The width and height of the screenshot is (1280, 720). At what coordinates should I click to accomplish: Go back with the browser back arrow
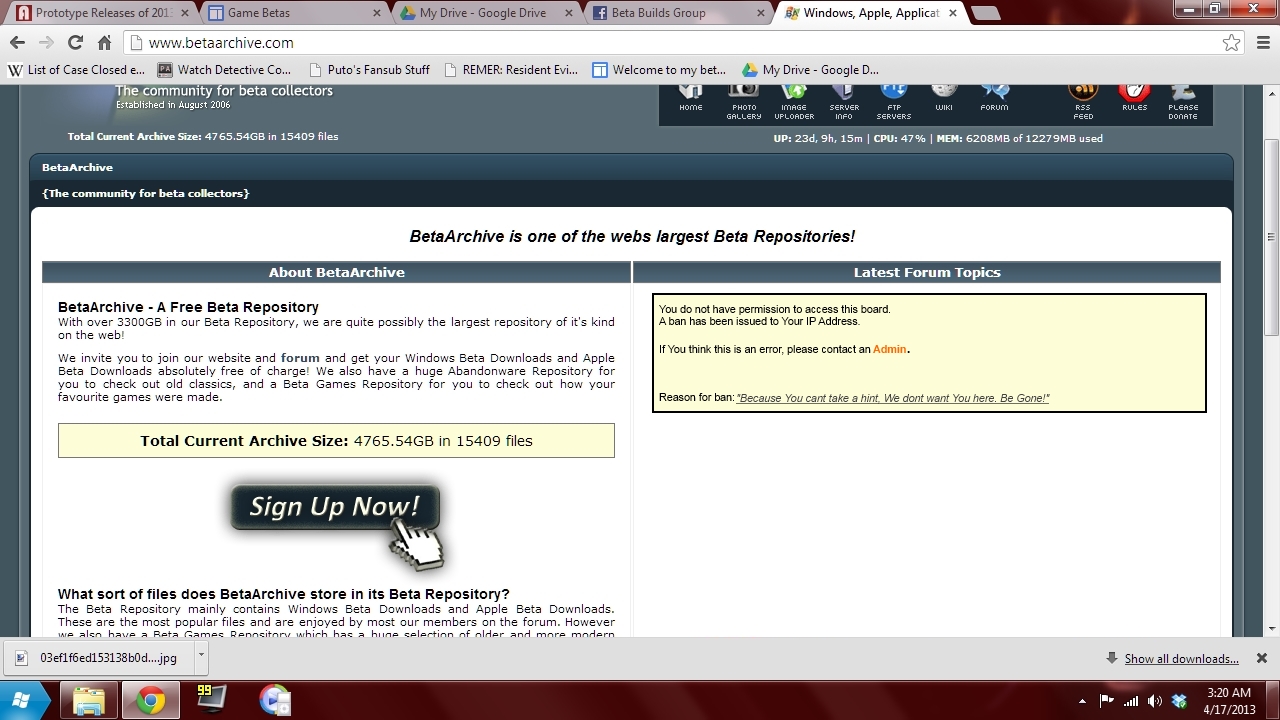click(x=17, y=43)
